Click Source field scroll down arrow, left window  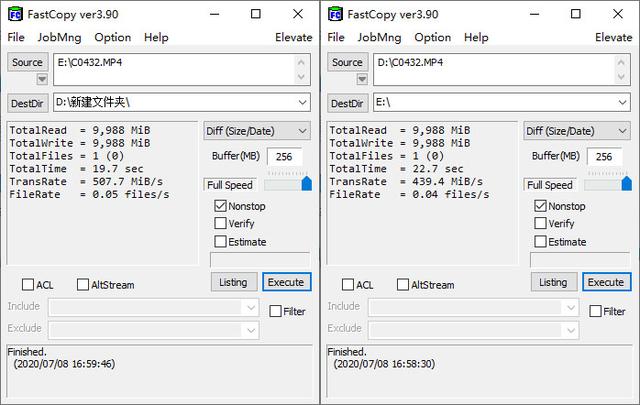pyautogui.click(x=301, y=77)
